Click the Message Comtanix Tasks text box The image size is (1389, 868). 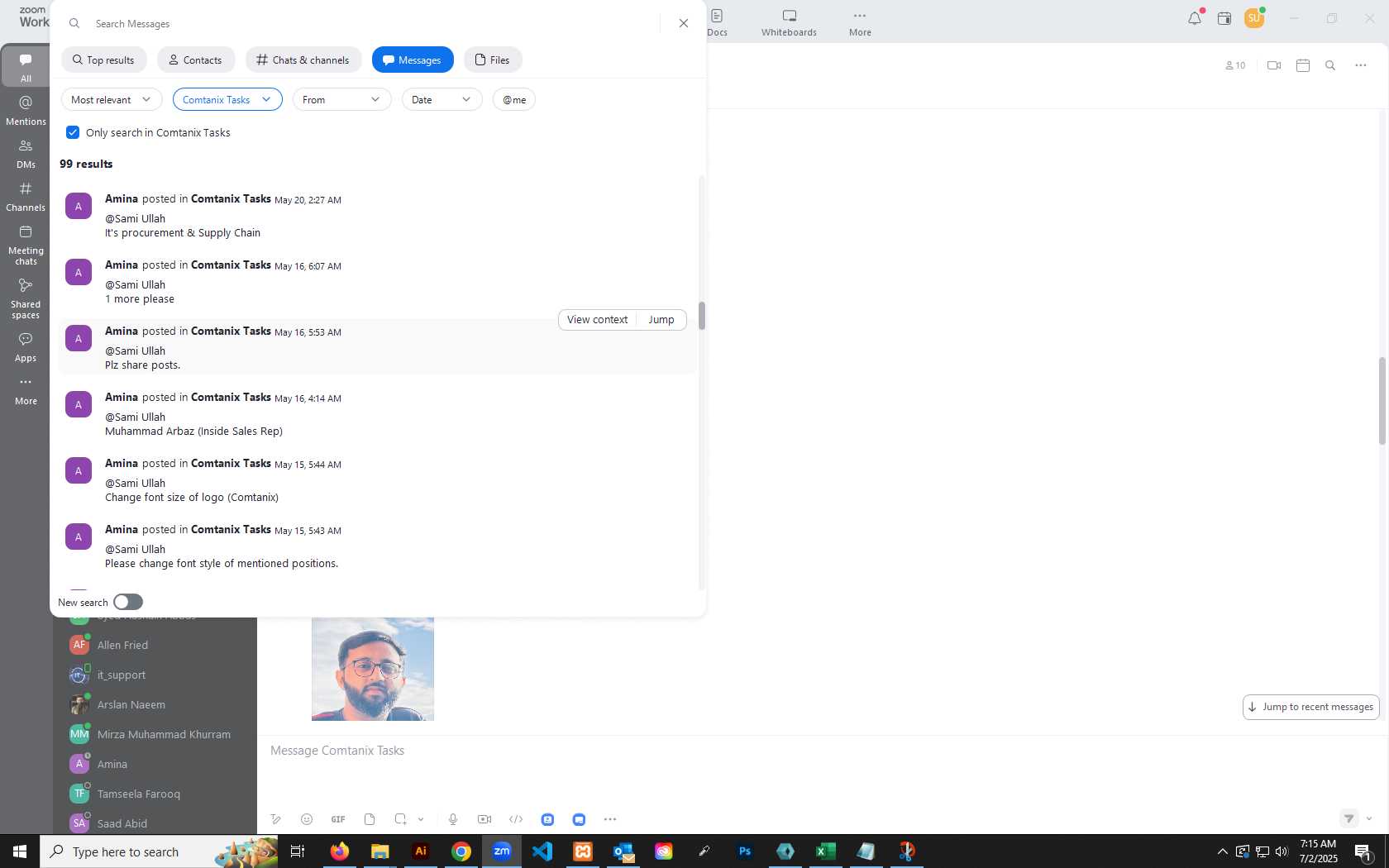819,751
